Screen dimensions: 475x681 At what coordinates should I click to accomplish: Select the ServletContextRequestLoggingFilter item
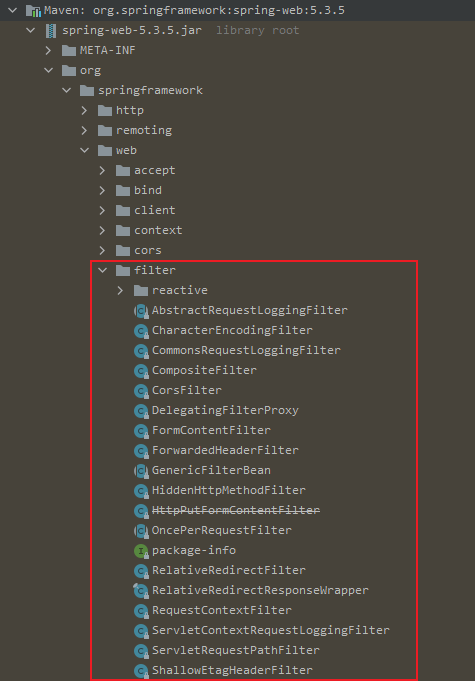point(270,630)
